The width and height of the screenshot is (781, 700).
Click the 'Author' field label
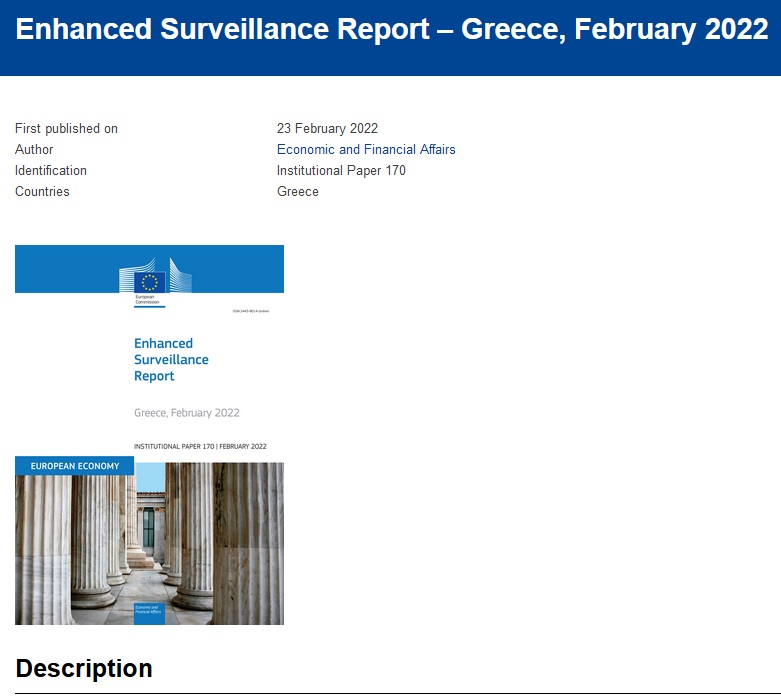34,150
